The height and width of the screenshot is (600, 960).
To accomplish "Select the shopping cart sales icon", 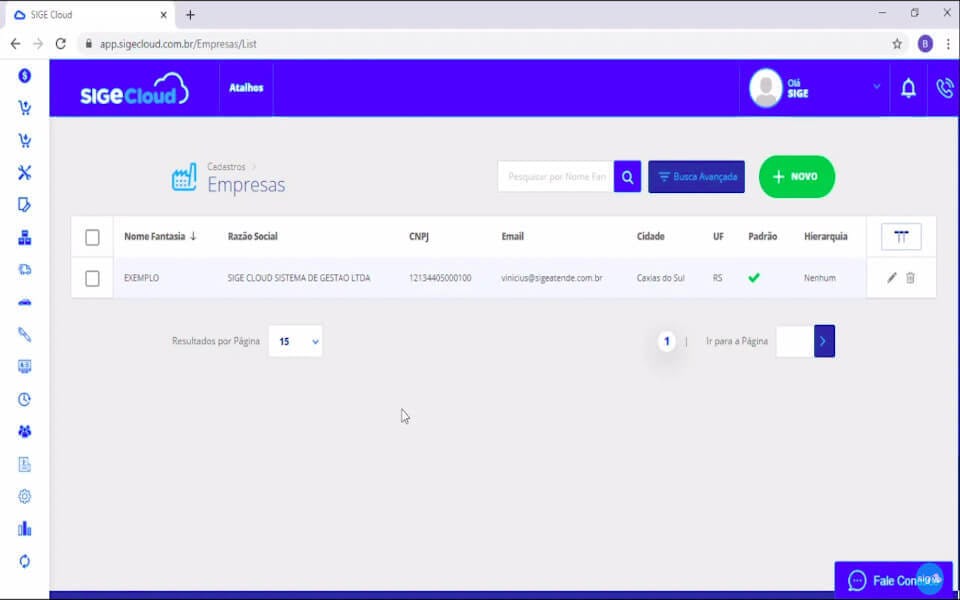I will [x=24, y=108].
